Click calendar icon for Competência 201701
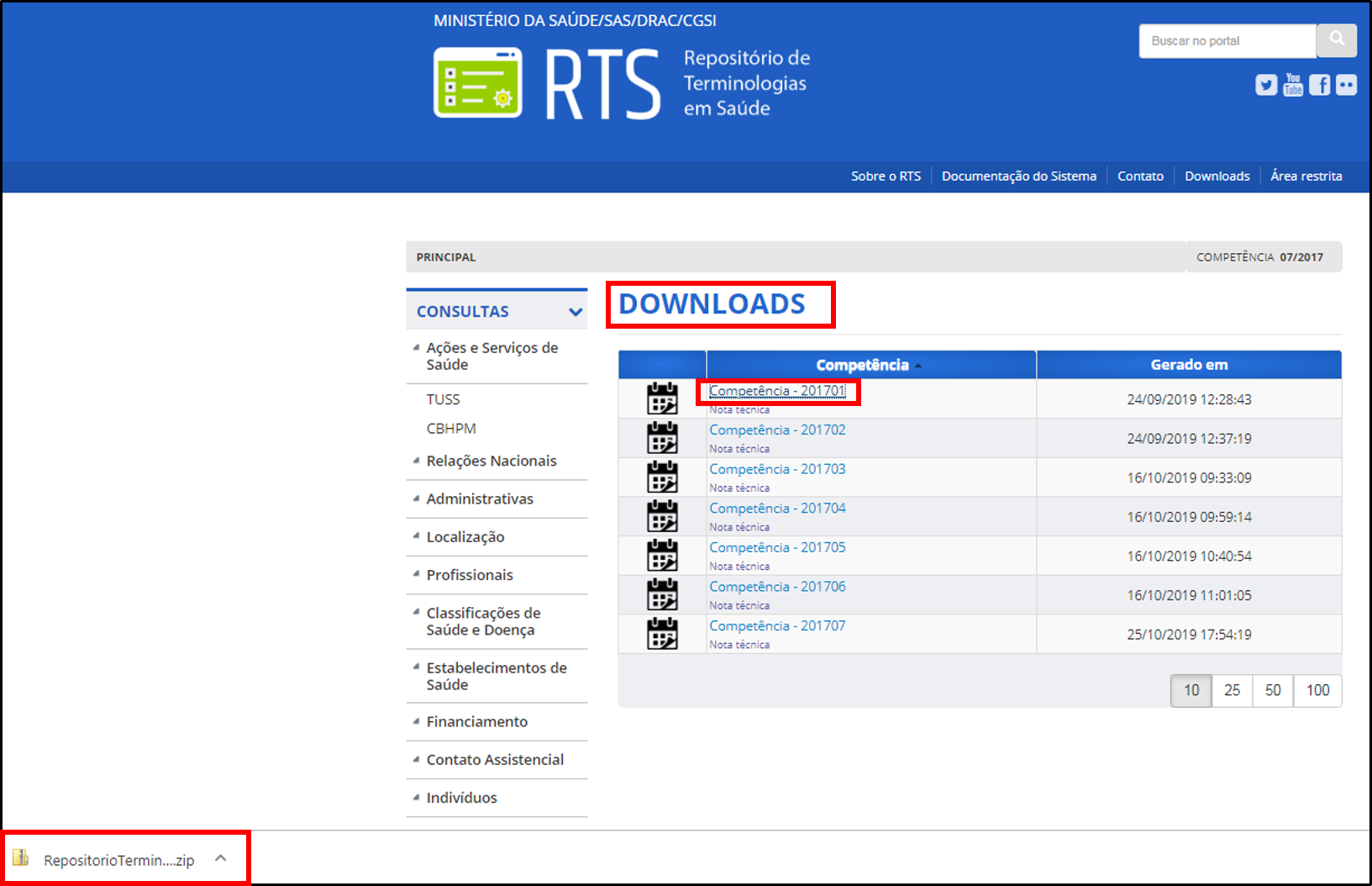 coord(662,398)
